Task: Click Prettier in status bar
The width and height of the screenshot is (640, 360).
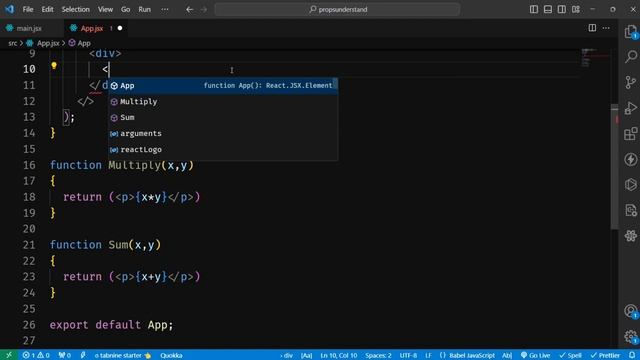Action: 605,355
